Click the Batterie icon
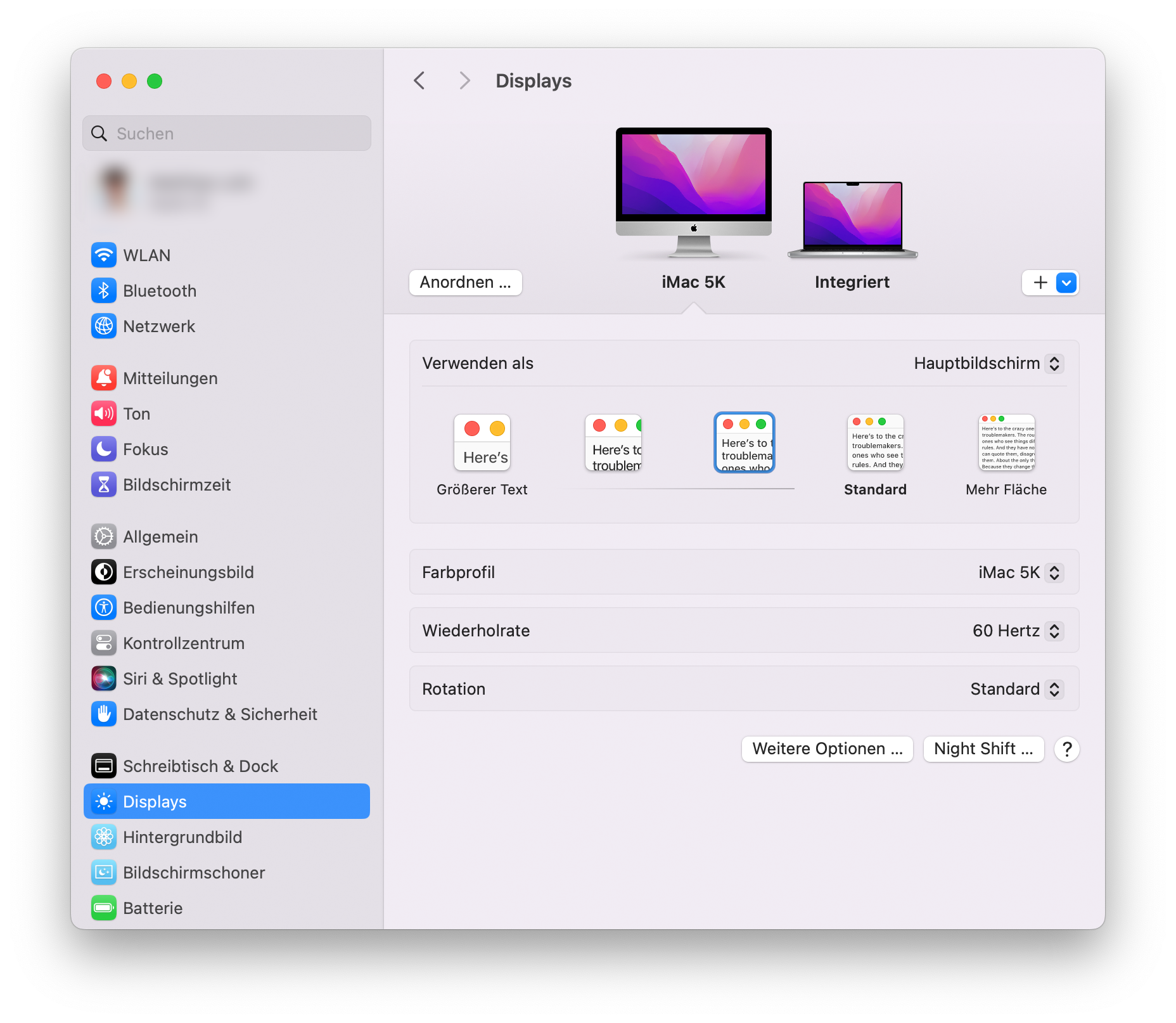Screen dimensions: 1176x1023 pos(104,908)
